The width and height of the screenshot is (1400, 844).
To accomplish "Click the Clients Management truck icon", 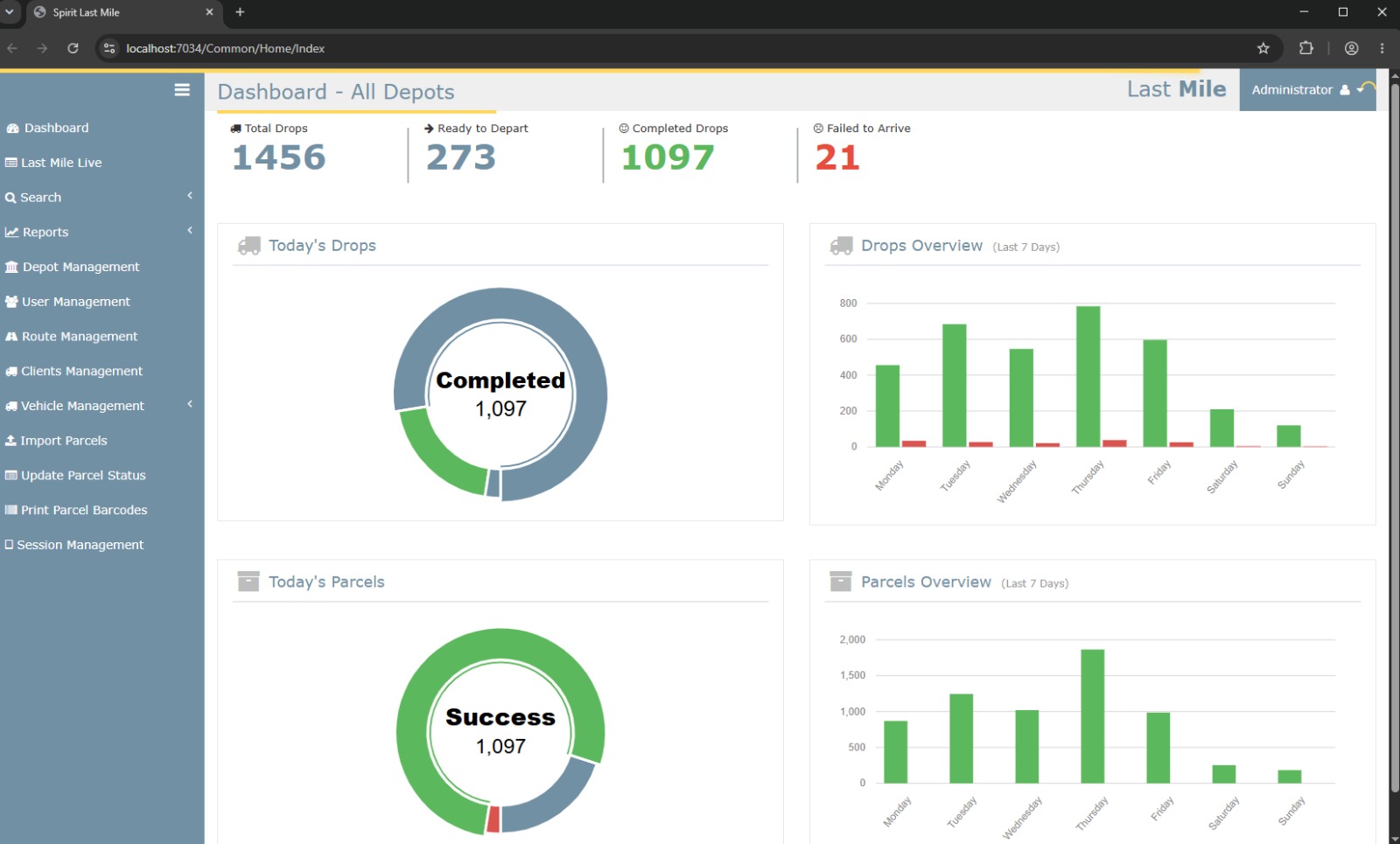I will tap(11, 372).
